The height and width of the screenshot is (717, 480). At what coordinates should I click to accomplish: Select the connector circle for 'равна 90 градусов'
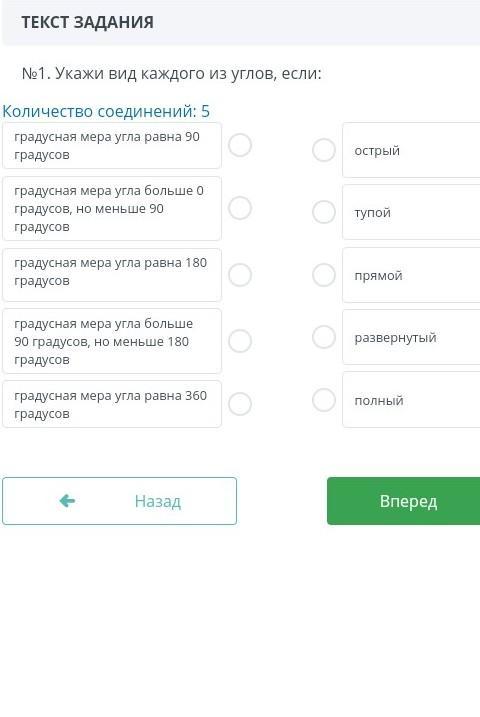[240, 145]
